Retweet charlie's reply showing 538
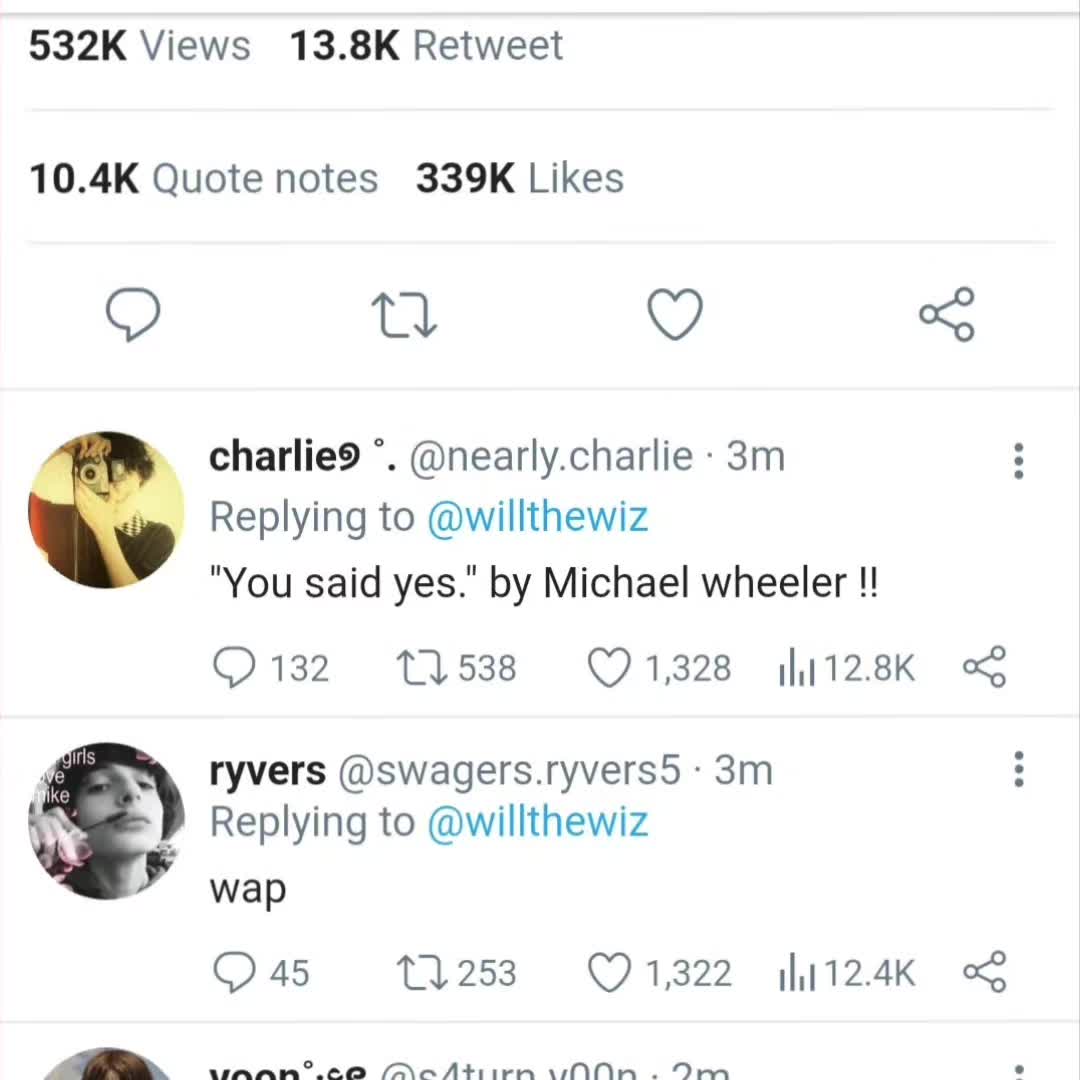 pos(456,667)
